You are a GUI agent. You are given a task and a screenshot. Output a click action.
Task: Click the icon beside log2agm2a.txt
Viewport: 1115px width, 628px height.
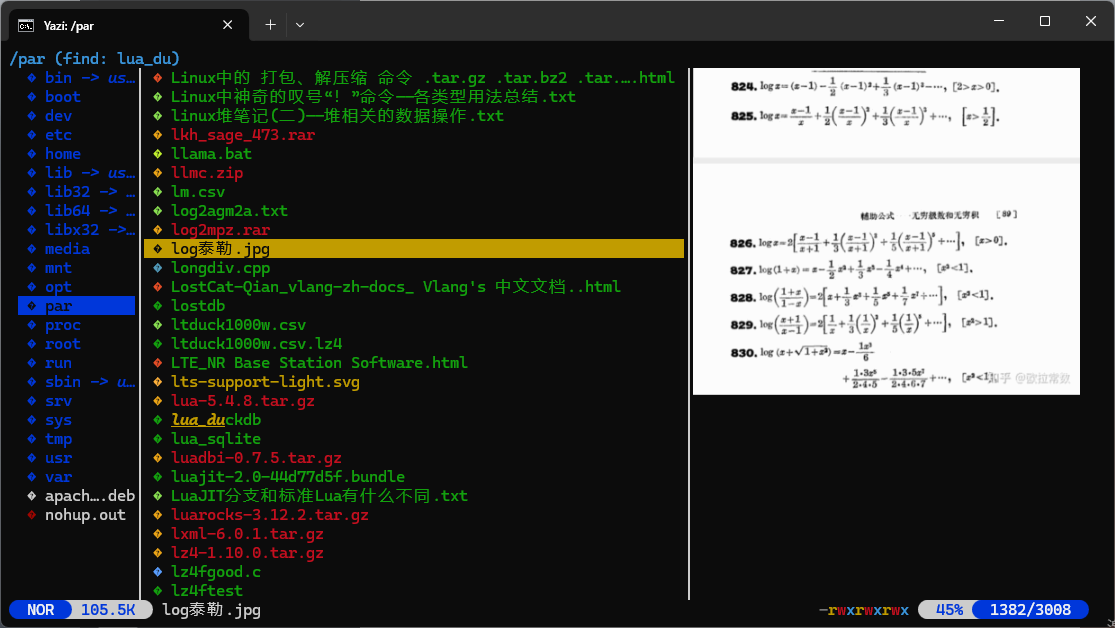(158, 211)
